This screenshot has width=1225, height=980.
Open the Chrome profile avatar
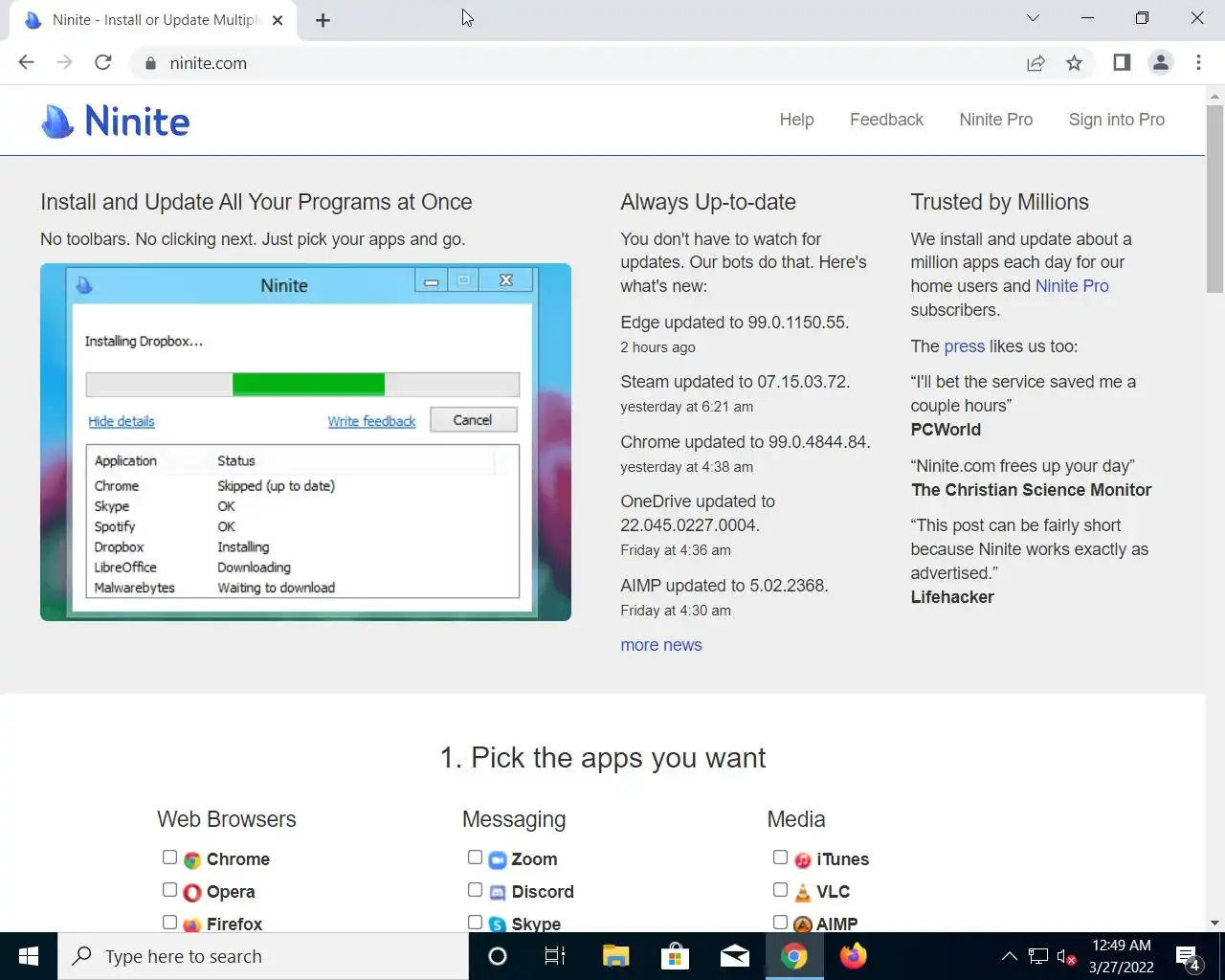pos(1161,62)
